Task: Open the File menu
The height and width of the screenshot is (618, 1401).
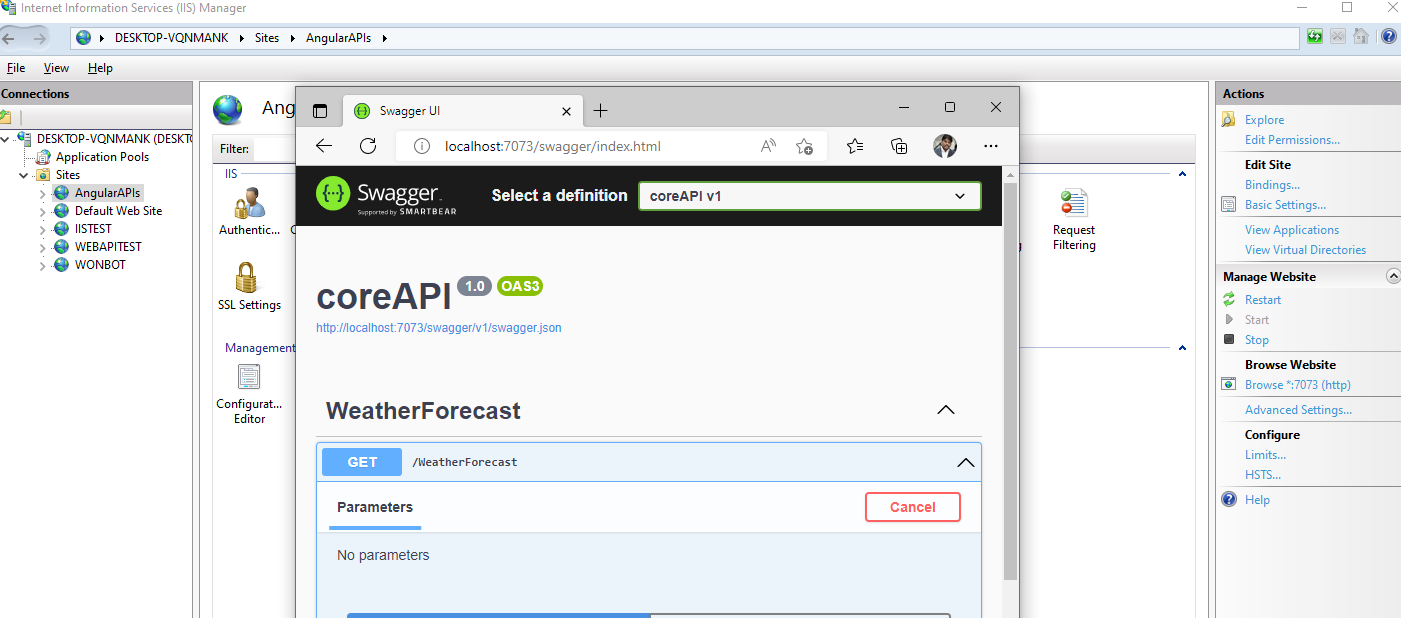Action: click(x=16, y=68)
